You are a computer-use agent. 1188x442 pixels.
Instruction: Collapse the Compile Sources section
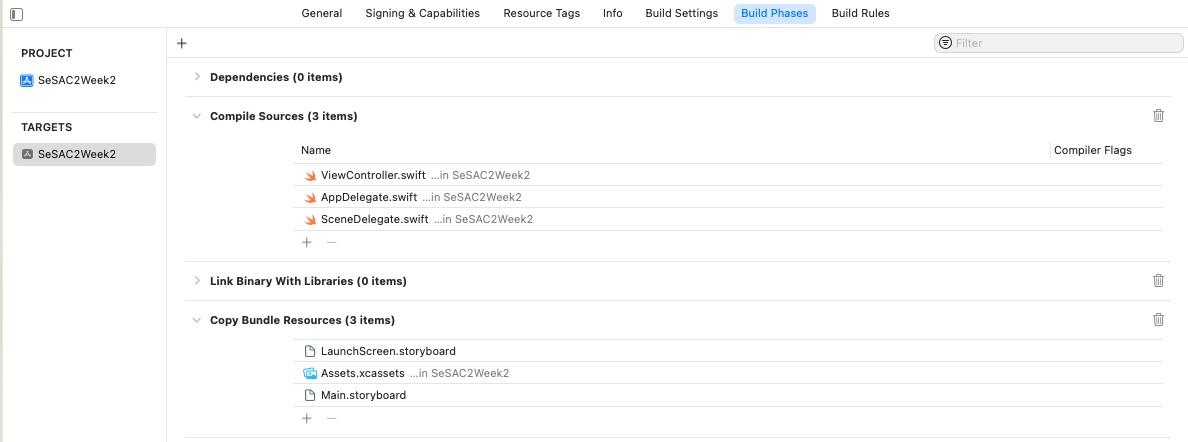(197, 116)
